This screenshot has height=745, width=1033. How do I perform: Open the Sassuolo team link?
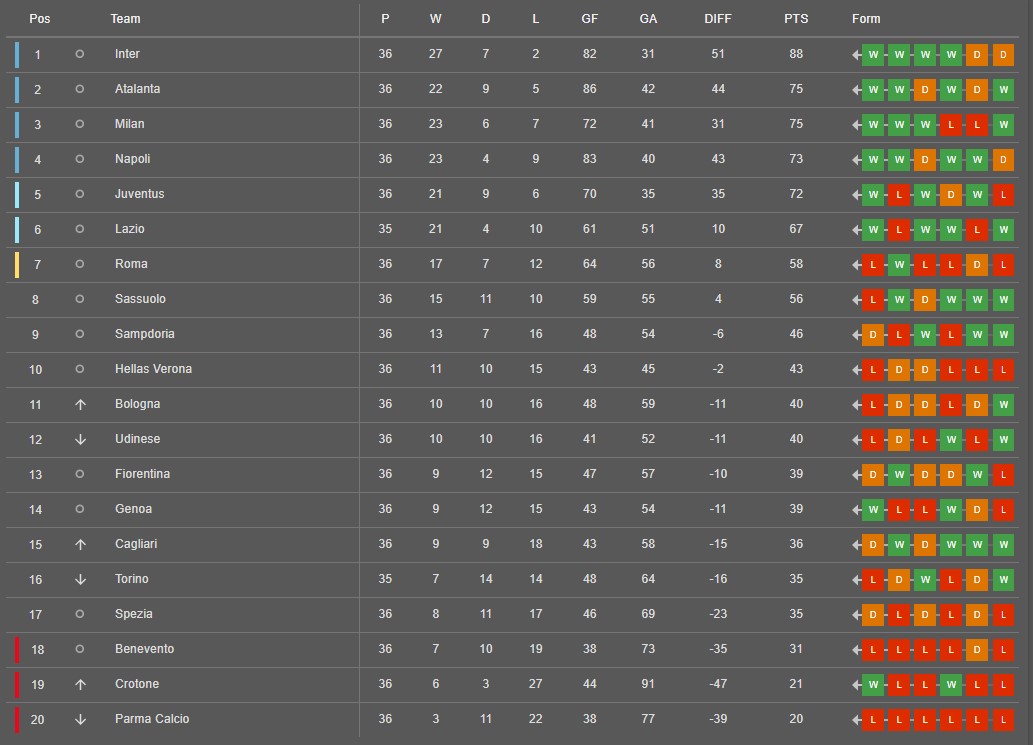140,299
